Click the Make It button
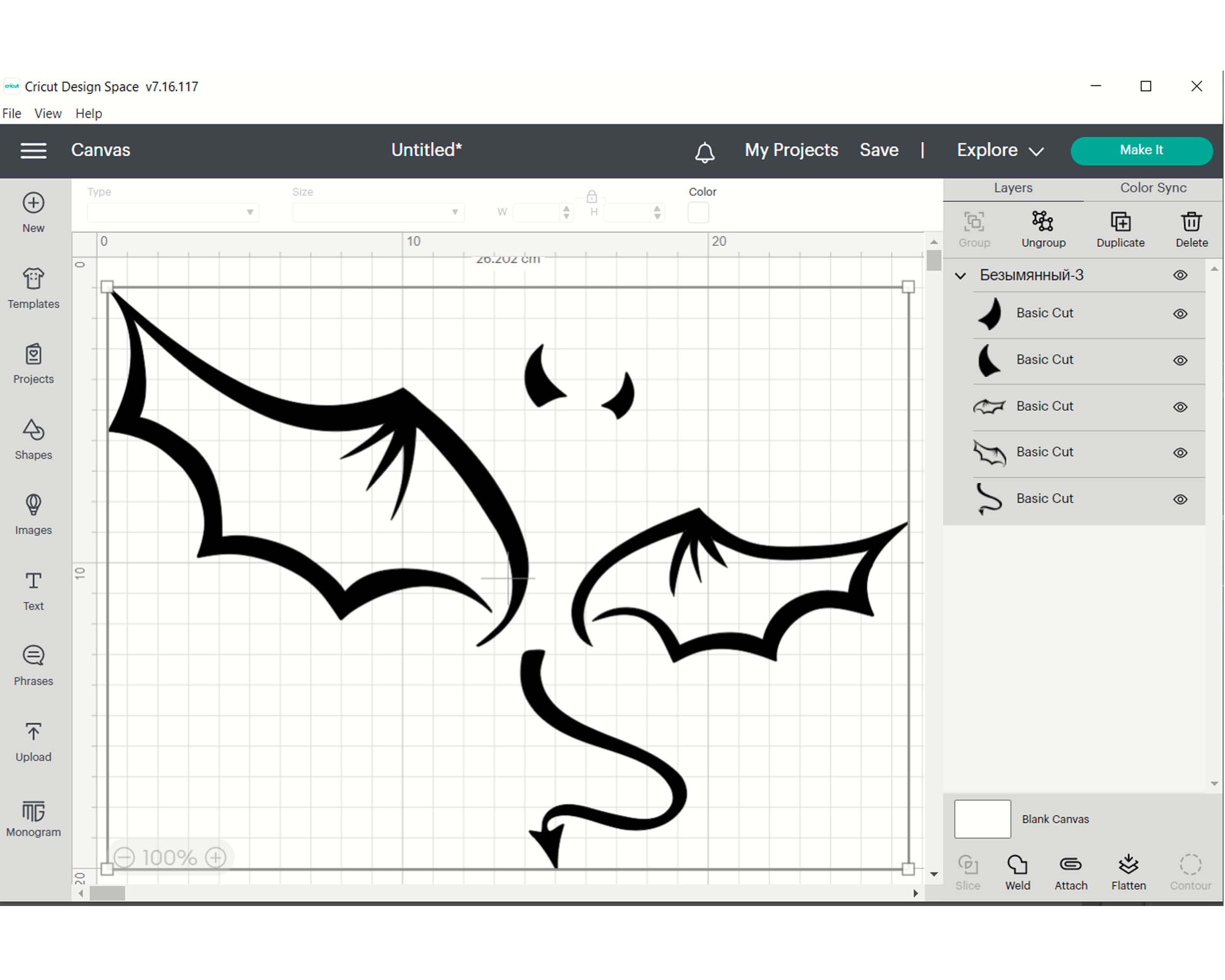Image resolution: width=1225 pixels, height=980 pixels. [1141, 150]
